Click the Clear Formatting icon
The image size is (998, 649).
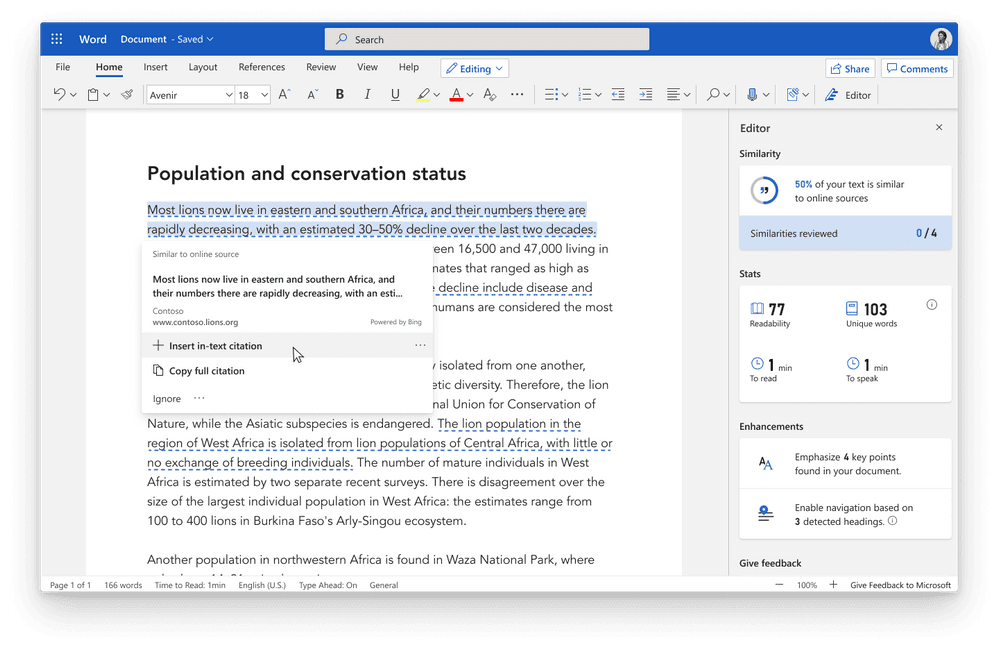490,94
